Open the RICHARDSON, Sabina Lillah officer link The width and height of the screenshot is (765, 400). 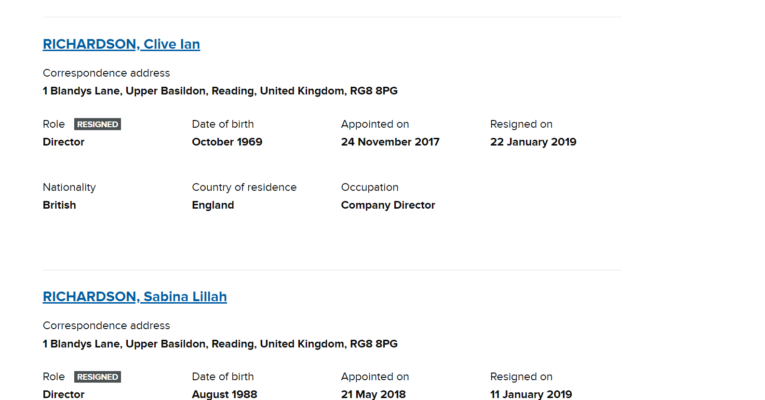pos(134,297)
